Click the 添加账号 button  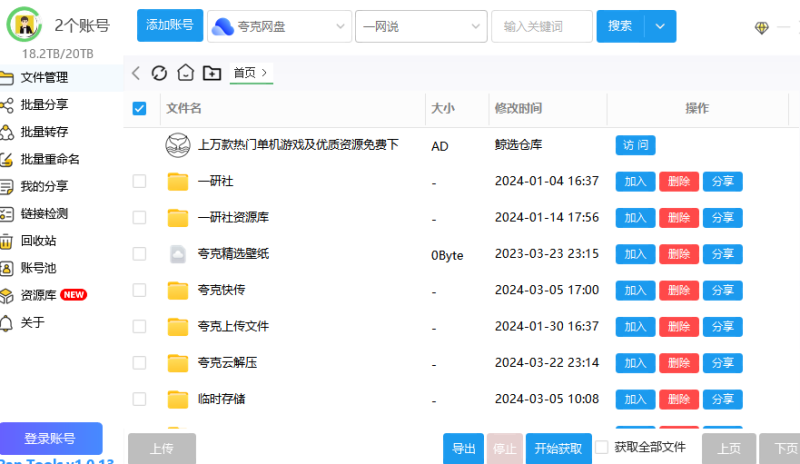coord(170,25)
